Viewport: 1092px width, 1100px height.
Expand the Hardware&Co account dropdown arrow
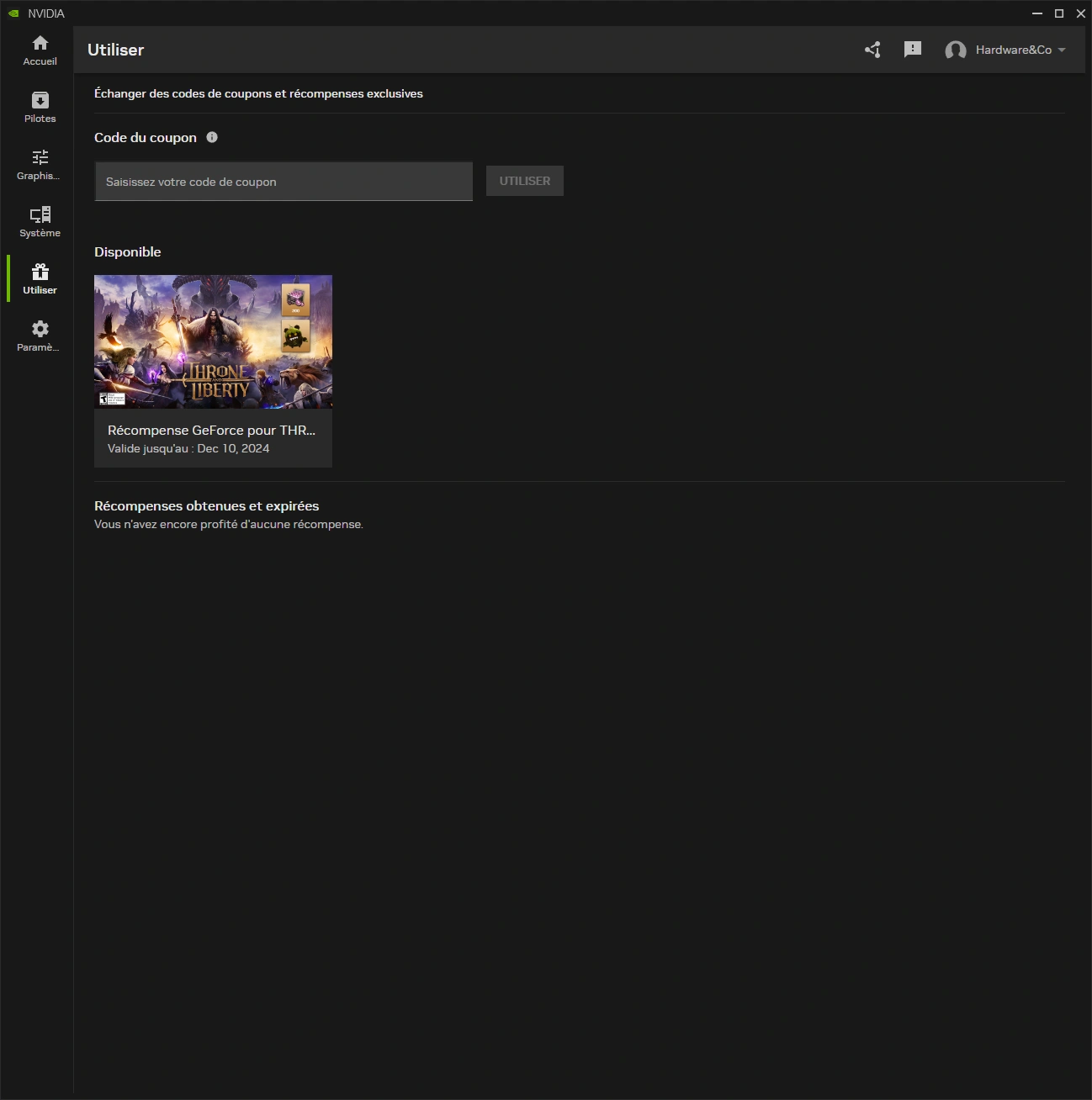(x=1062, y=50)
